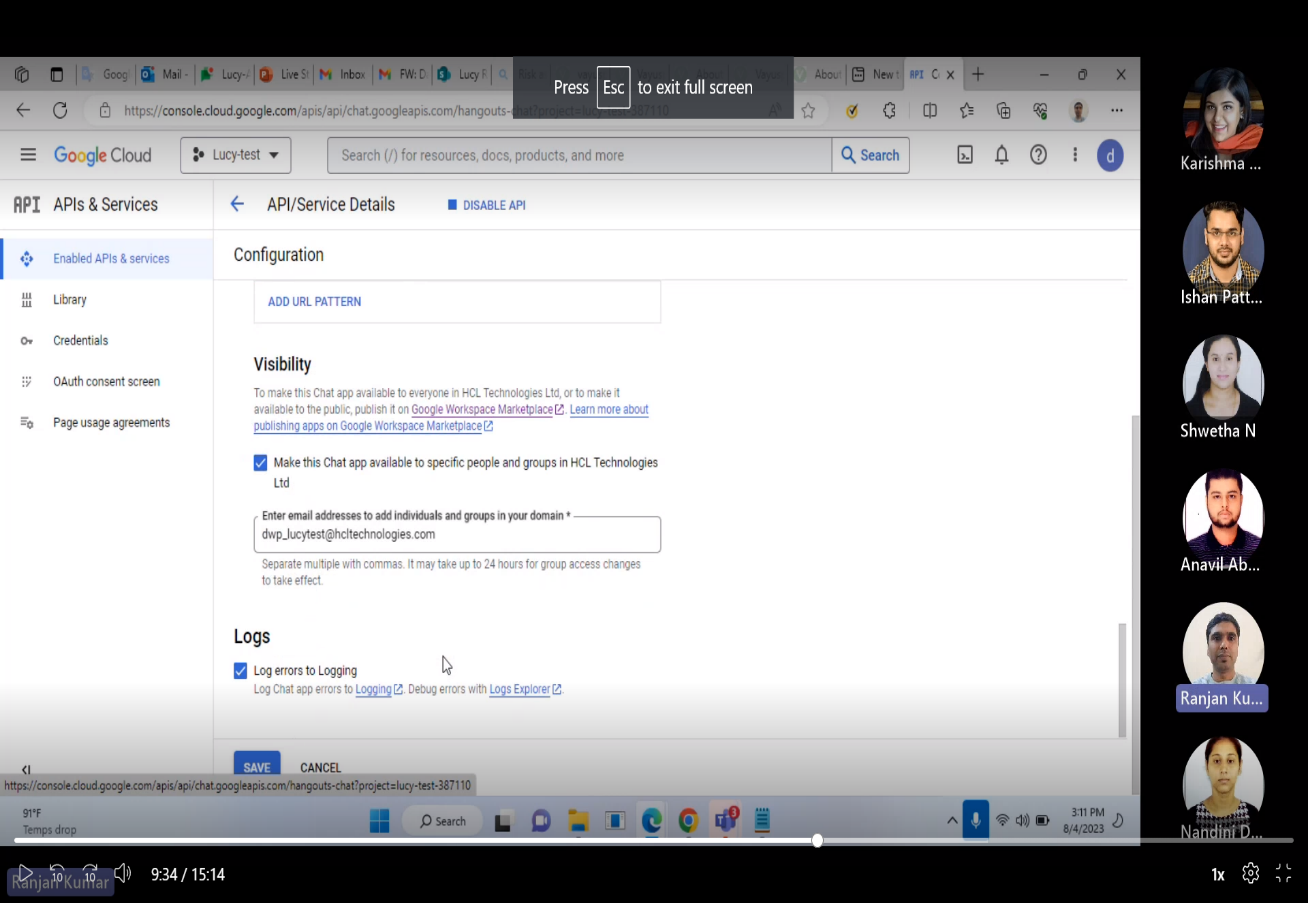
Task: Toggle the microphone icon in the system tray
Action: (x=976, y=820)
